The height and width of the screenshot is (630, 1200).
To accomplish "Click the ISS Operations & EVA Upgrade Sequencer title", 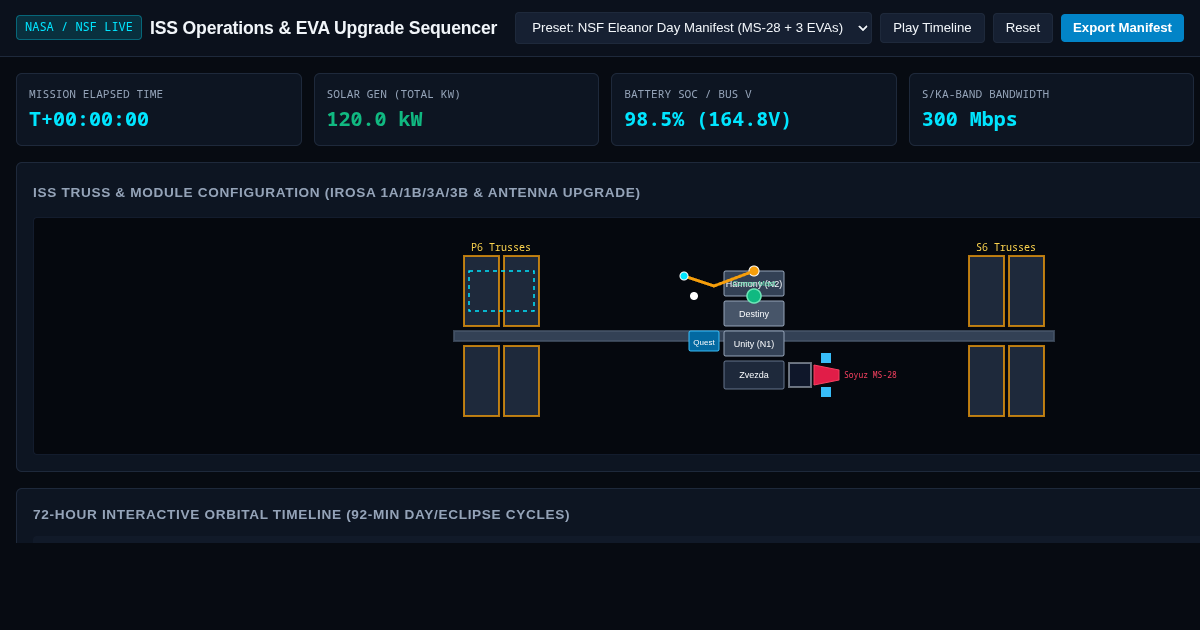I will point(323,28).
